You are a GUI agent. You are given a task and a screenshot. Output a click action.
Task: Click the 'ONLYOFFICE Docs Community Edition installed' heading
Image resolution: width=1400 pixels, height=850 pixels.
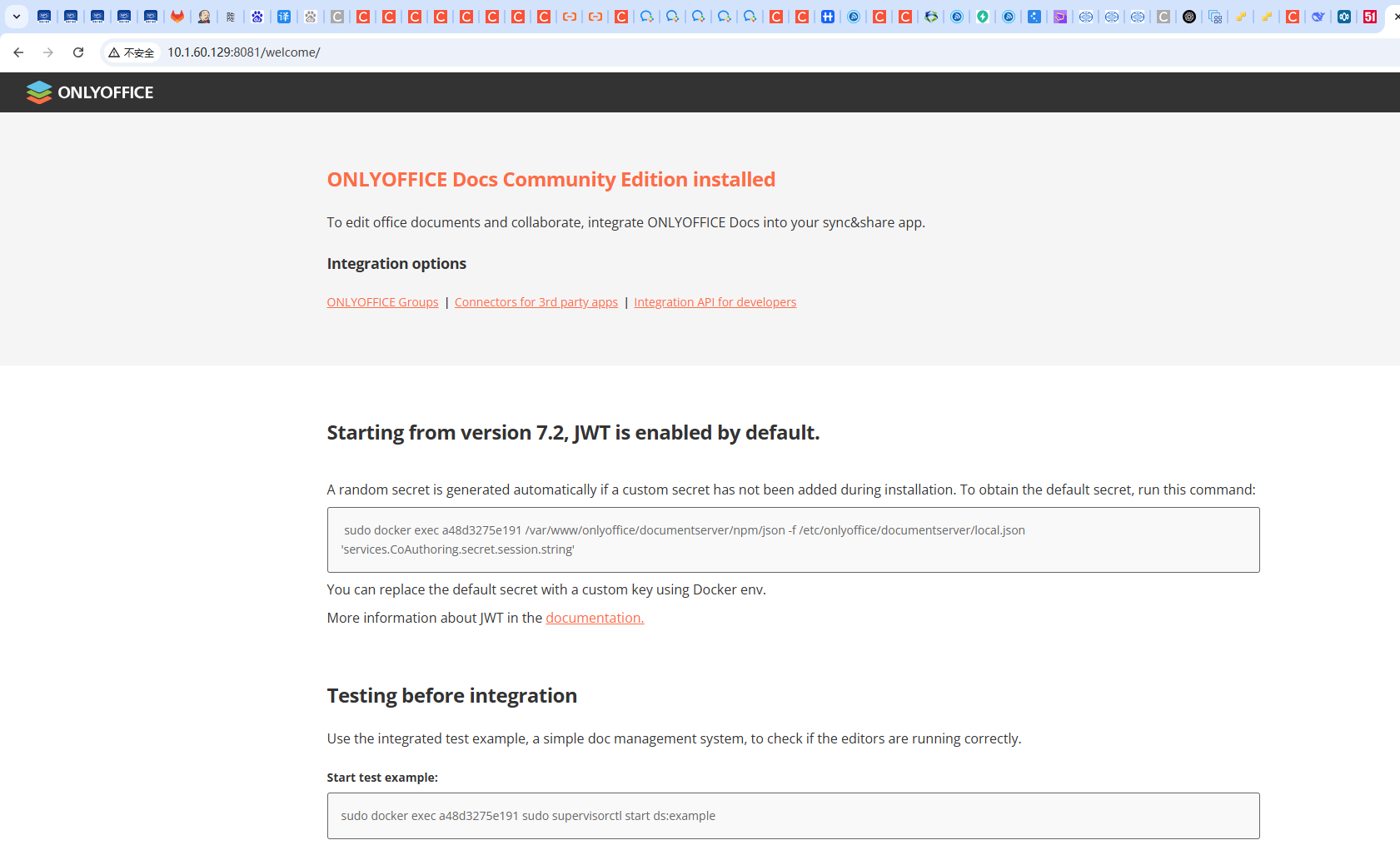tap(551, 180)
